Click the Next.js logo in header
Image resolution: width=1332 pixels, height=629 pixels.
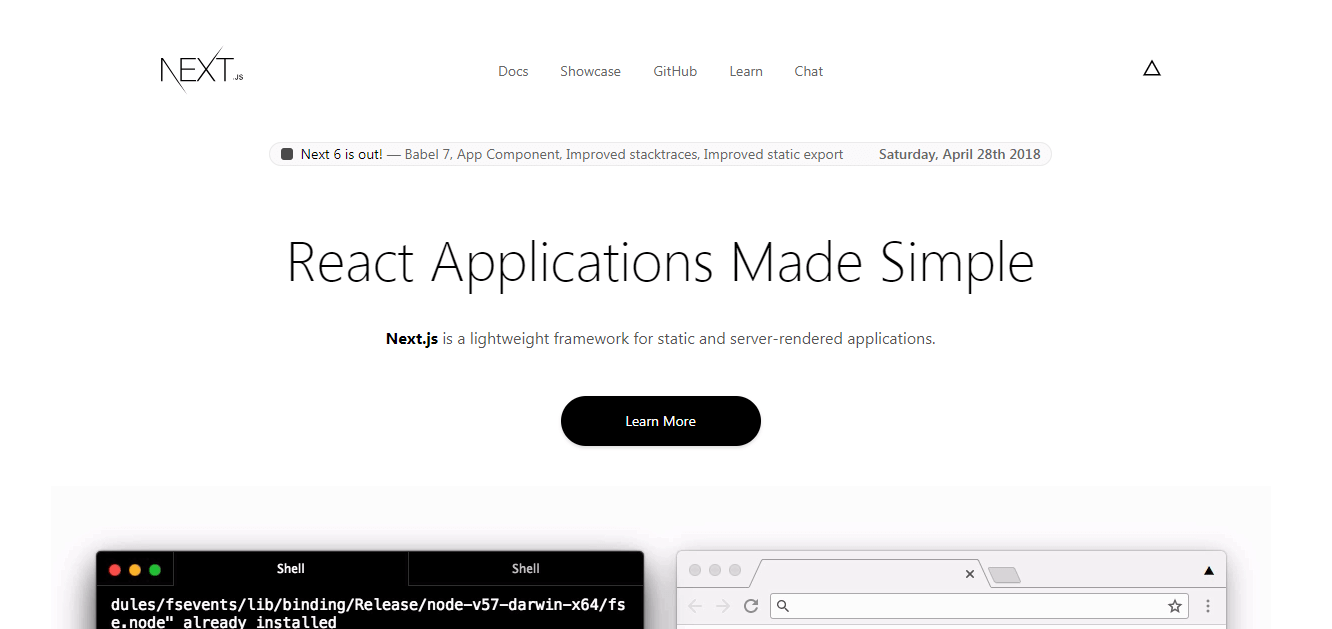click(201, 71)
